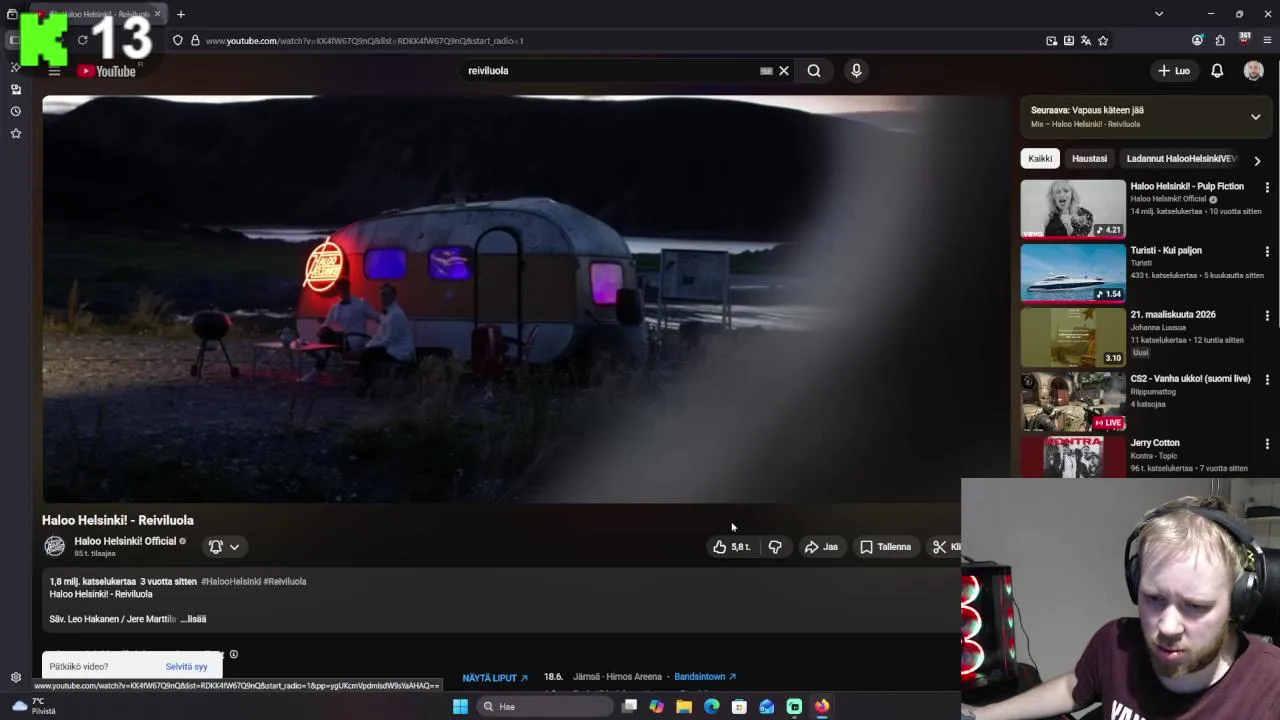Open the list all tabs dropdown arrow
This screenshot has width=1280, height=720.
(1159, 14)
